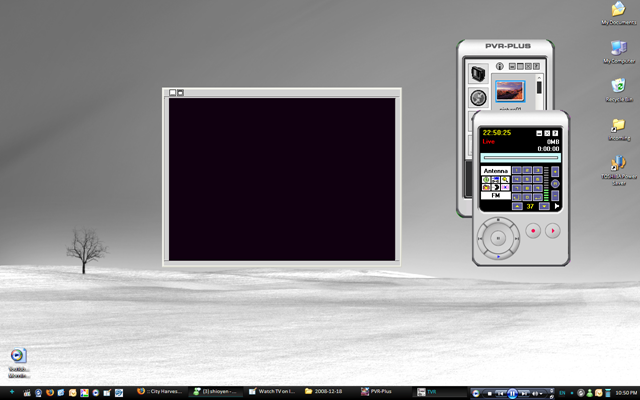
Task: Click the red play button on remote
Action: (553, 231)
